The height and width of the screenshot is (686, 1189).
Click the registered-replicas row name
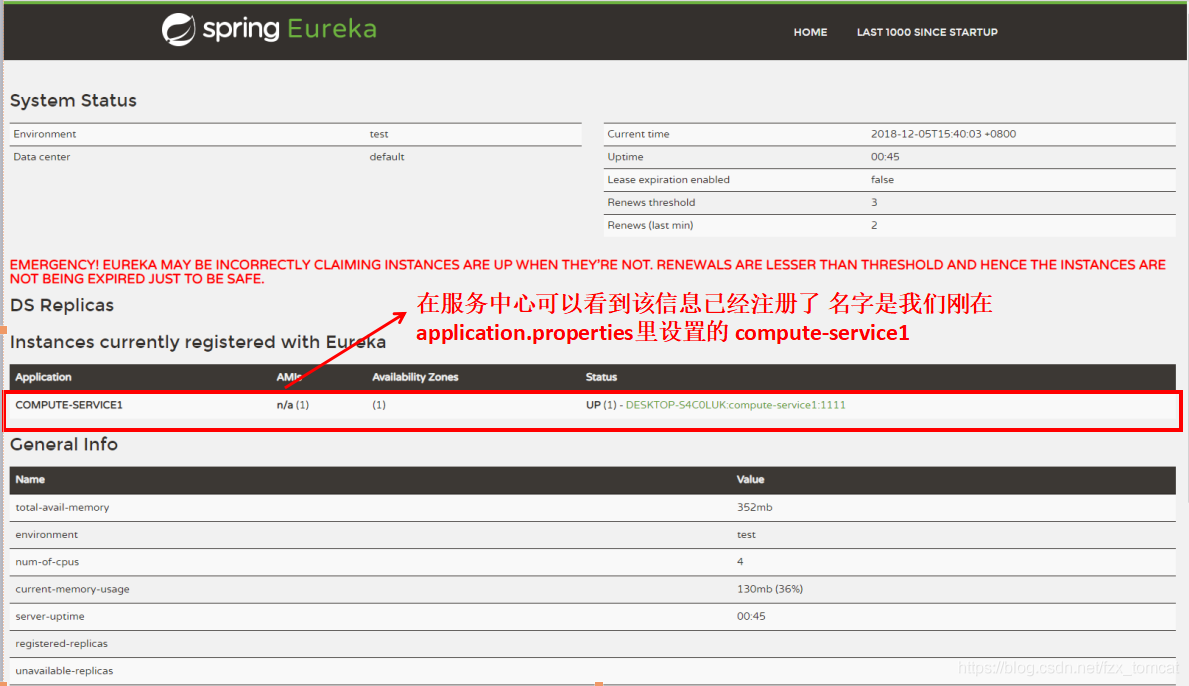pyautogui.click(x=61, y=644)
